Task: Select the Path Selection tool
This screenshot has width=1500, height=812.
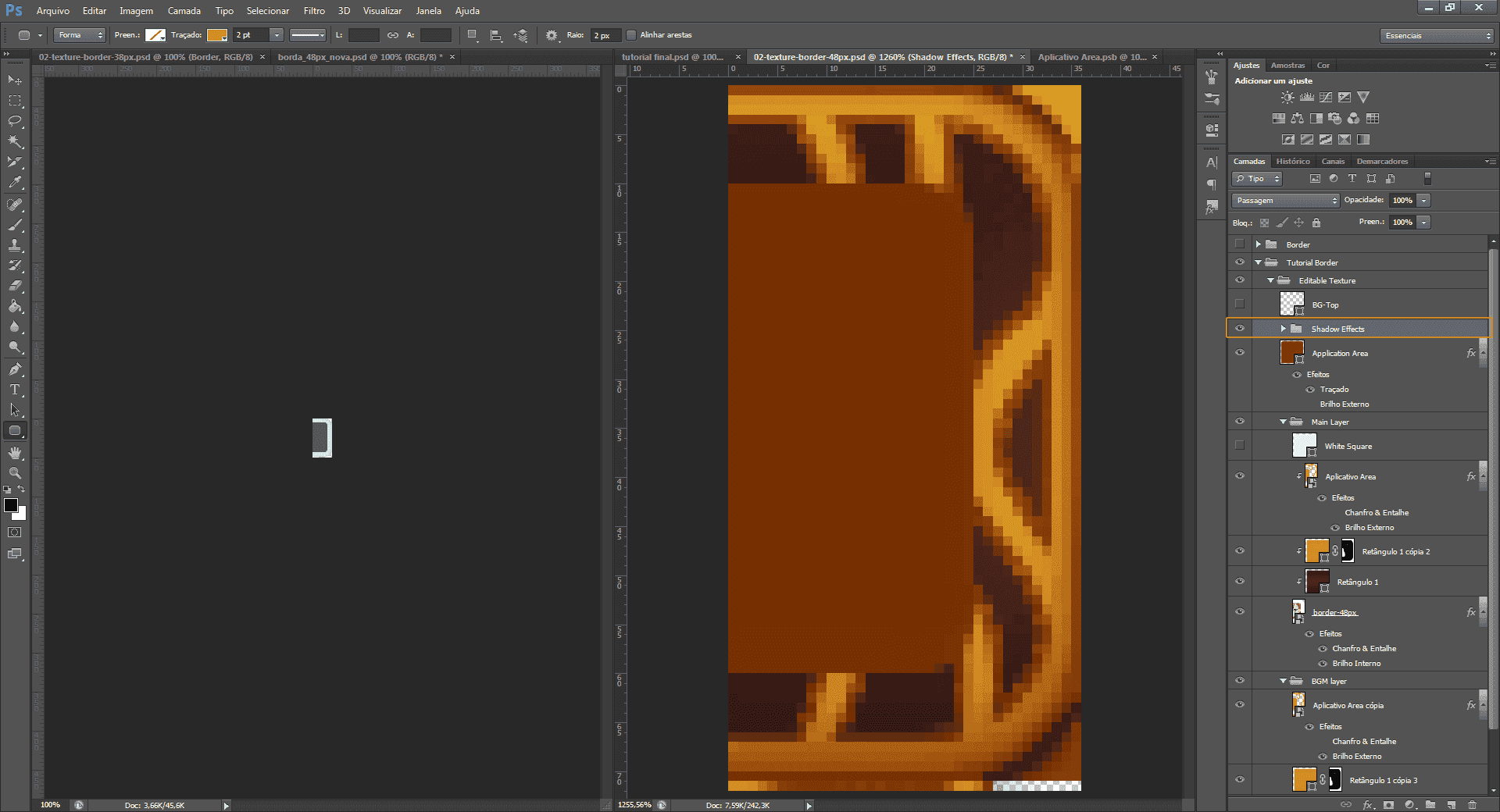Action: [x=15, y=410]
